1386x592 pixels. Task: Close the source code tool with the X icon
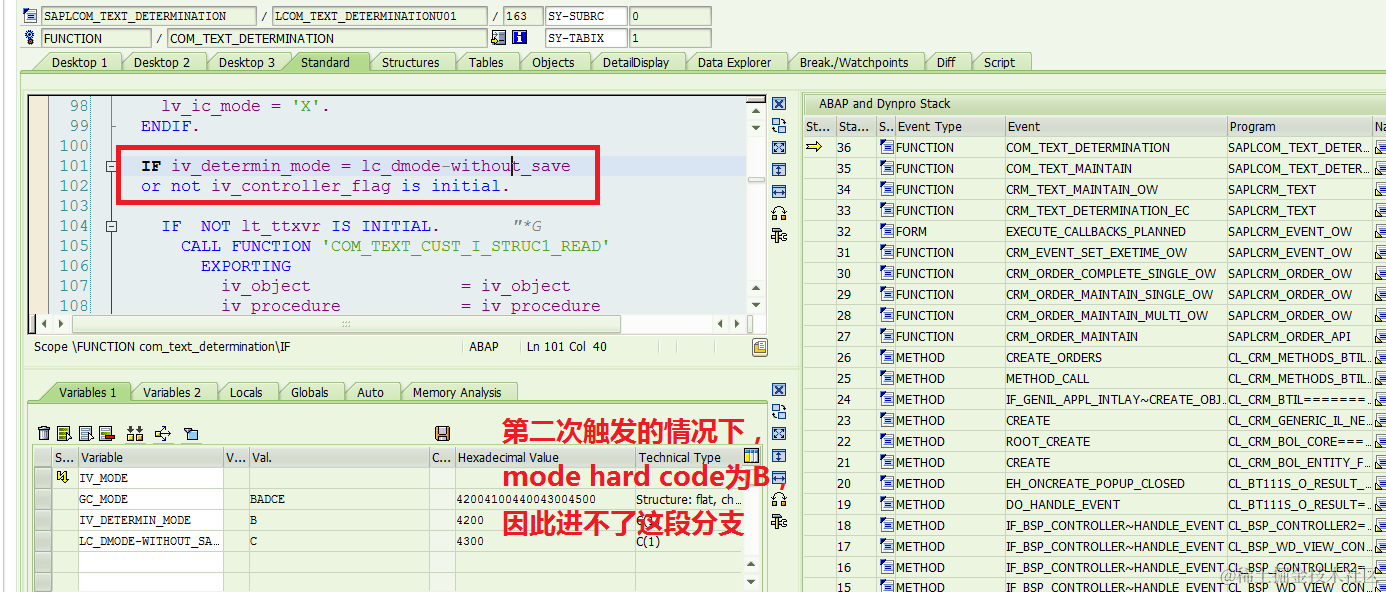(779, 104)
